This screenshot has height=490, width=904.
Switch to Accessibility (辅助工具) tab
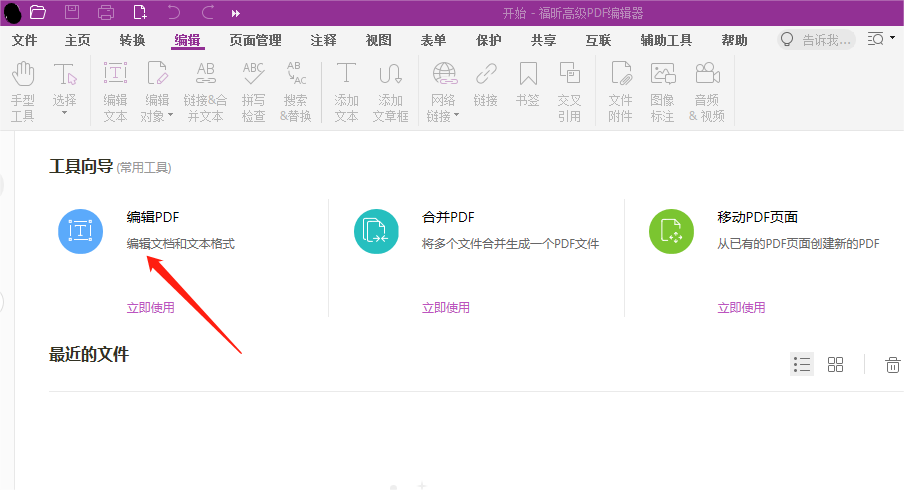(666, 40)
